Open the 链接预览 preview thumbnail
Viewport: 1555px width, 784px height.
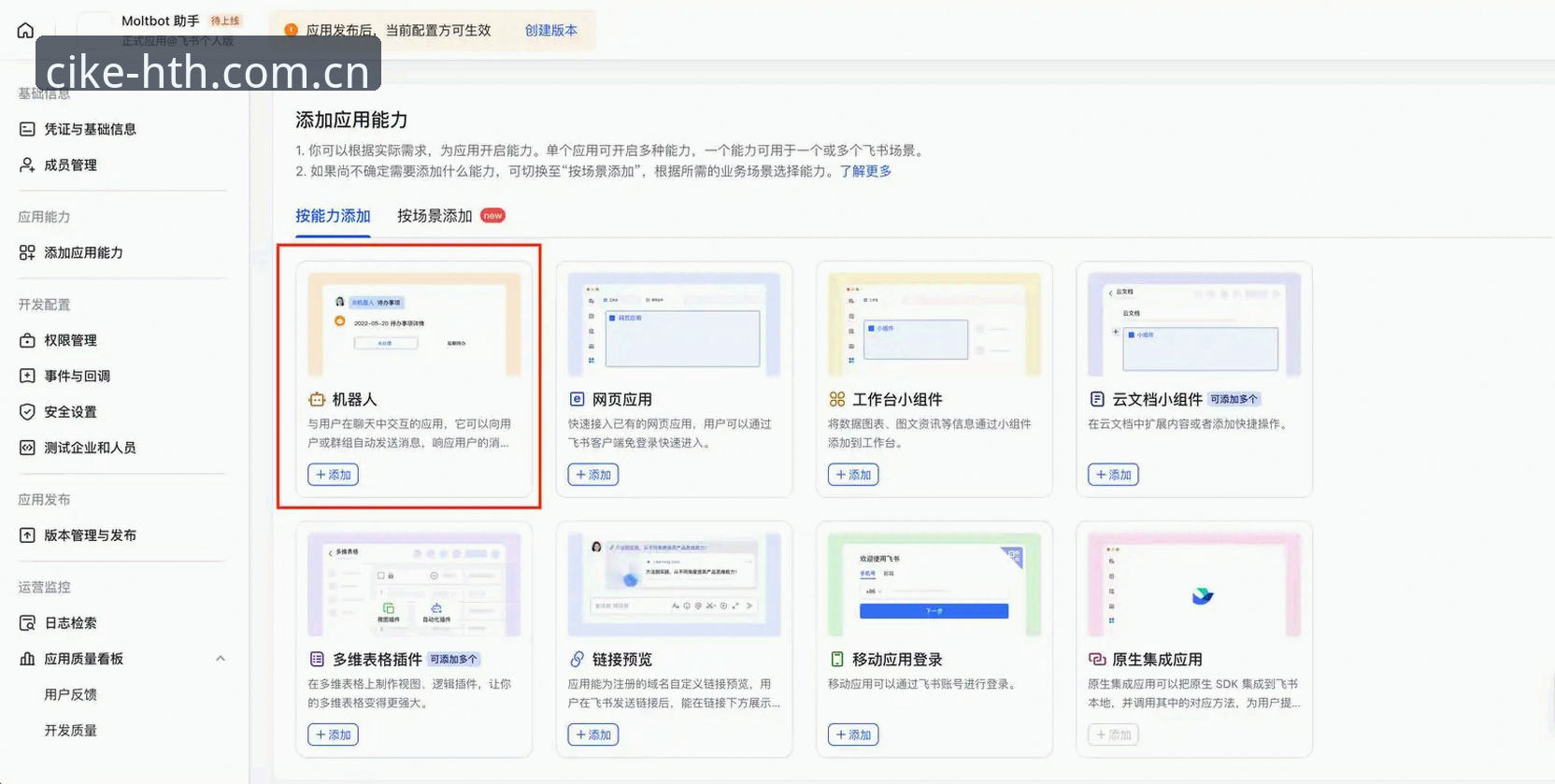point(674,584)
